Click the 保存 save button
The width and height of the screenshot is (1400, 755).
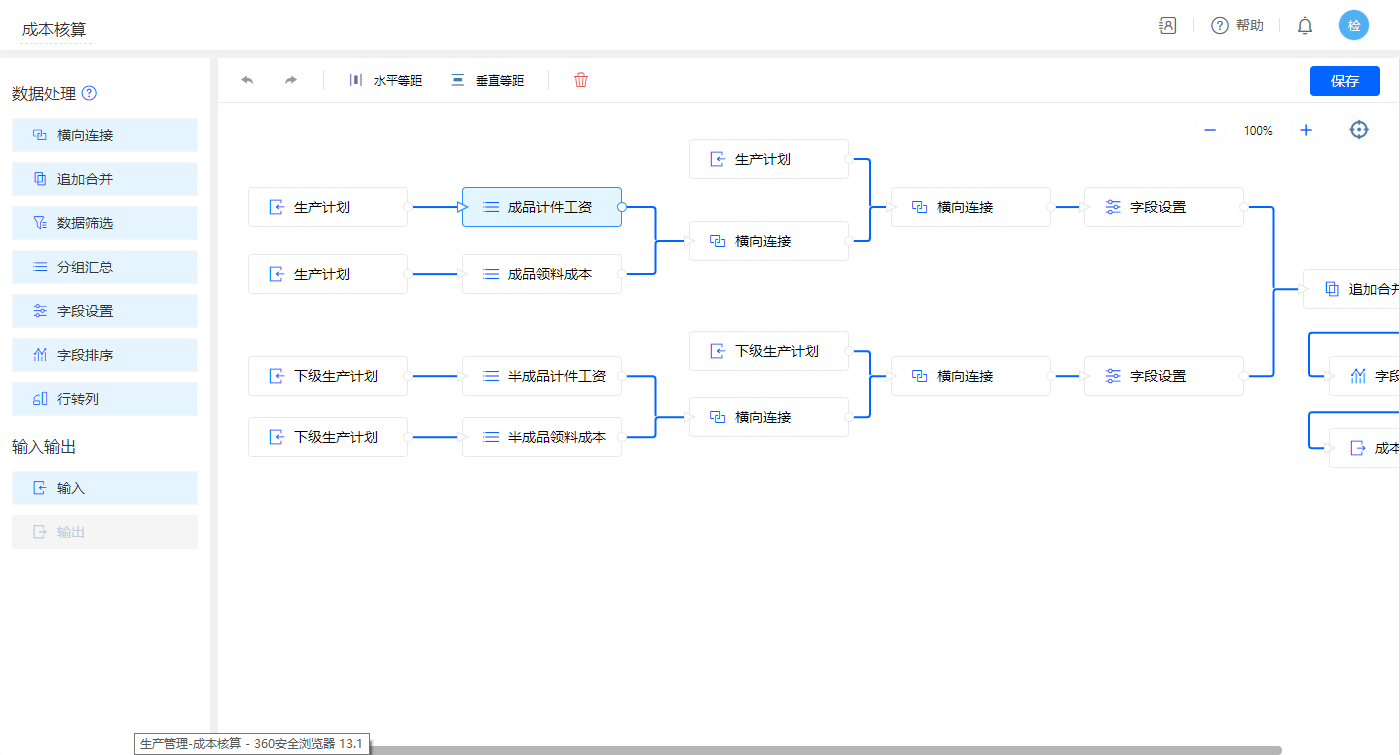click(1344, 81)
